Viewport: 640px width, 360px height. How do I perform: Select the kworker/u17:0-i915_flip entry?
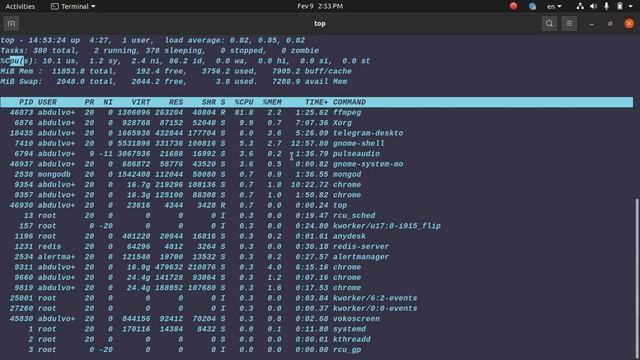point(387,226)
